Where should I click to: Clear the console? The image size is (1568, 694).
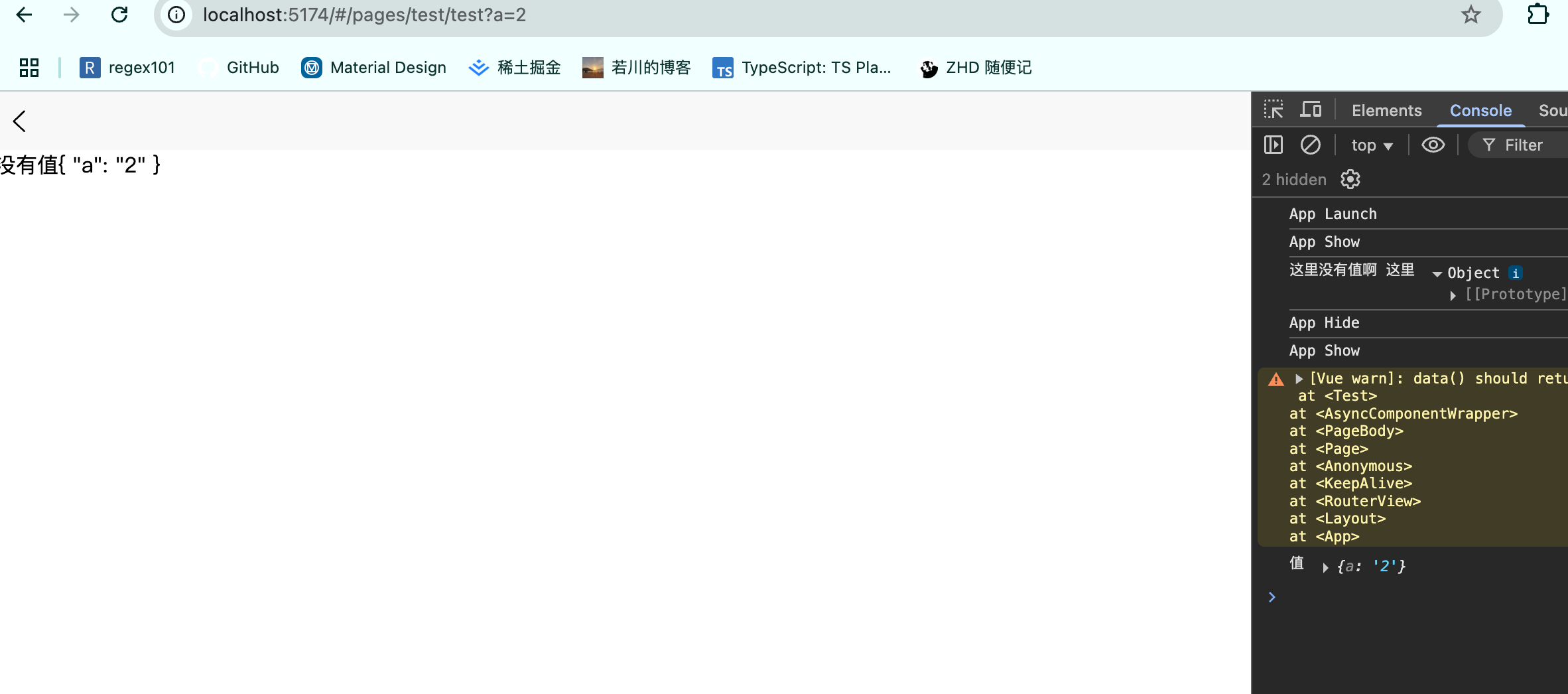tap(1310, 145)
